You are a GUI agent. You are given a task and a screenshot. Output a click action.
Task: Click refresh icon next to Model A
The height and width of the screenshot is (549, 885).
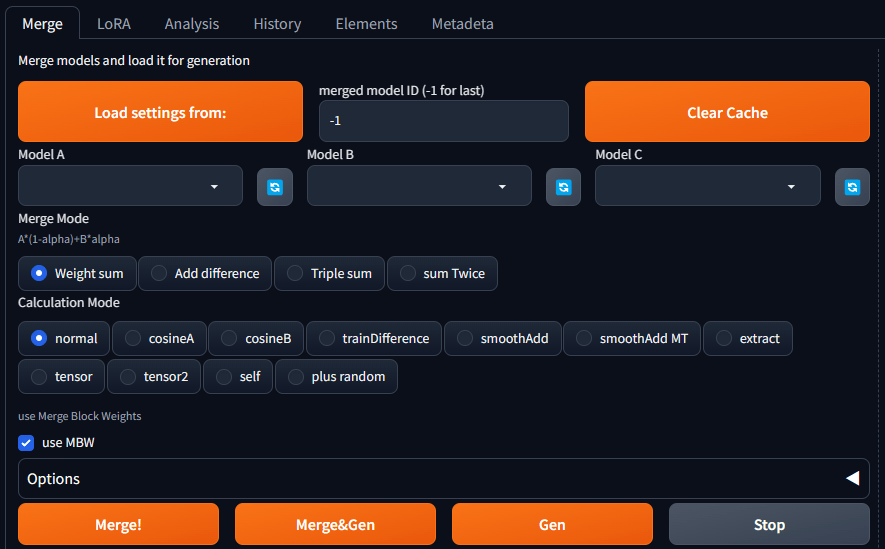(275, 187)
